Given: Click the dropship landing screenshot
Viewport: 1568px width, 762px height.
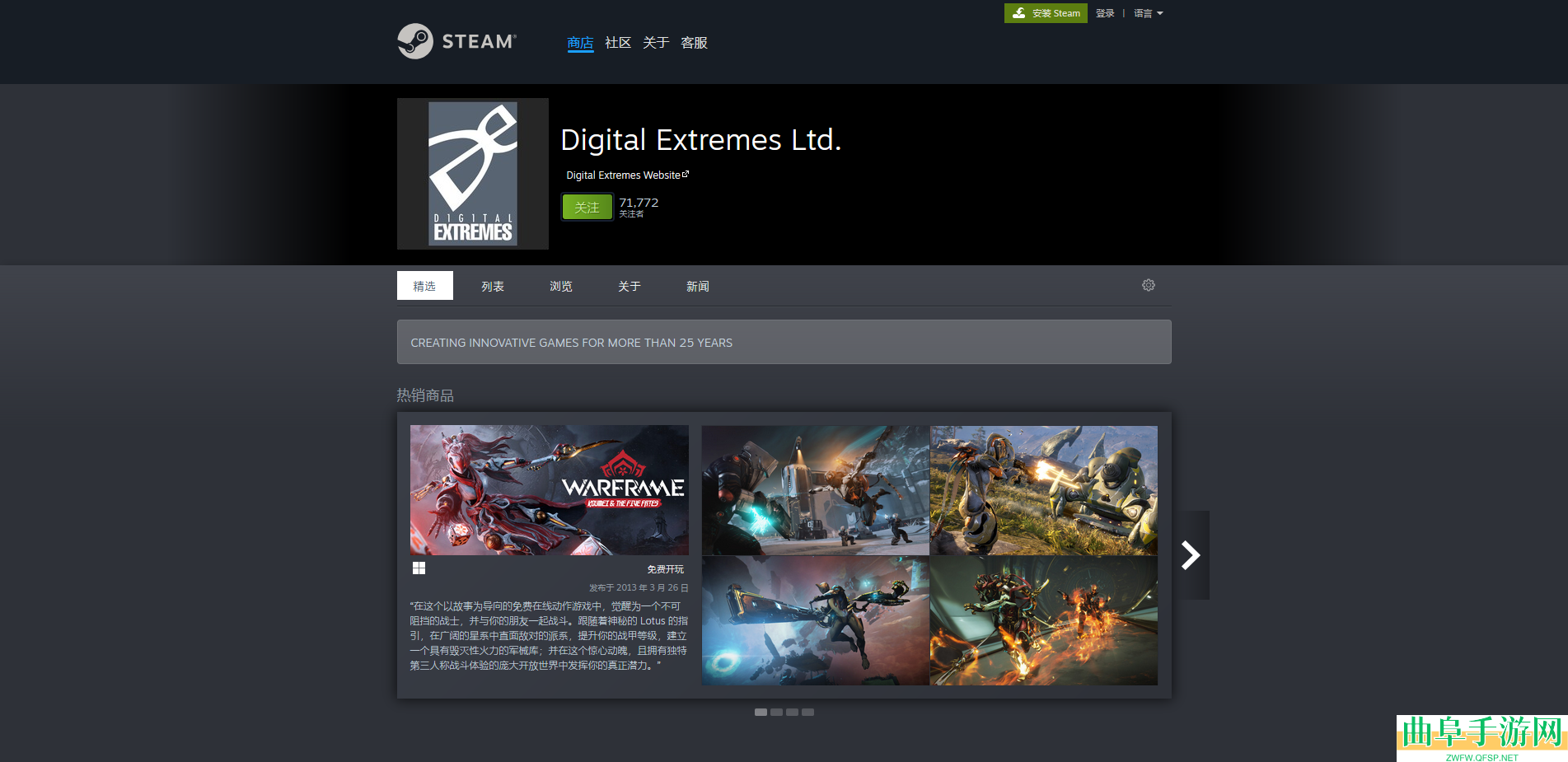Looking at the screenshot, I should pyautogui.click(x=816, y=490).
